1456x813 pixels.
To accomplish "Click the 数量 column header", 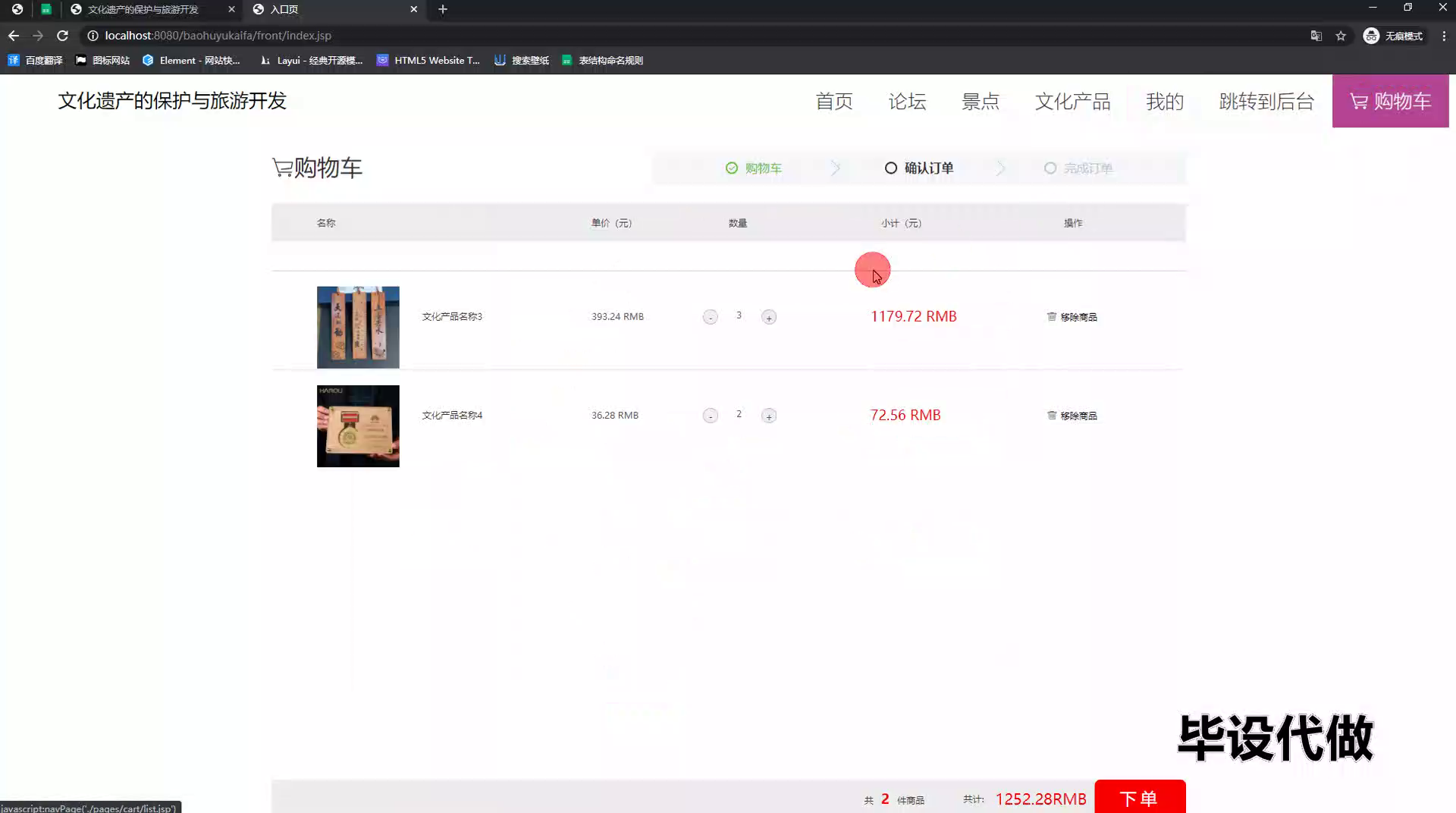I will click(738, 223).
